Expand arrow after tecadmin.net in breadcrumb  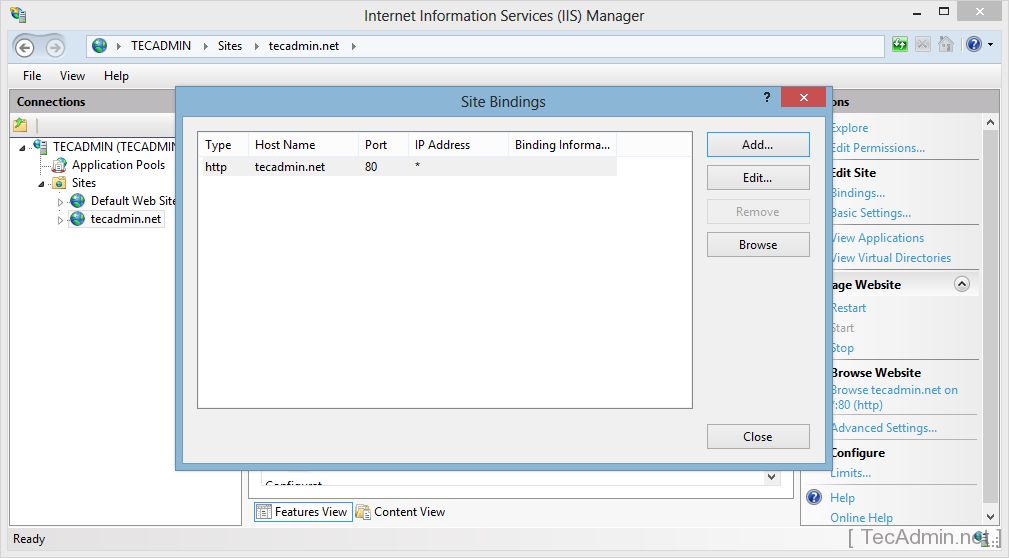pyautogui.click(x=353, y=46)
